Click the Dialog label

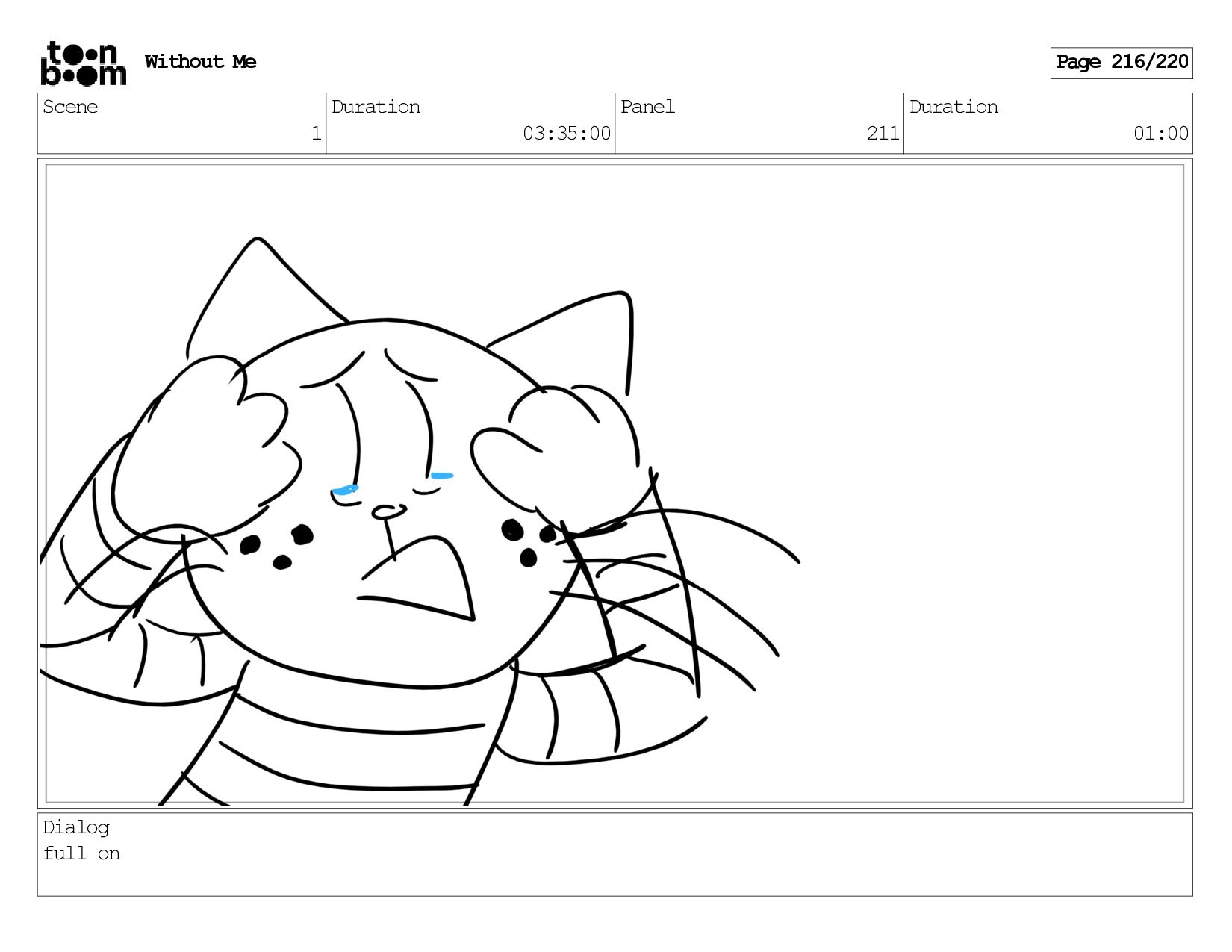pyautogui.click(x=76, y=827)
